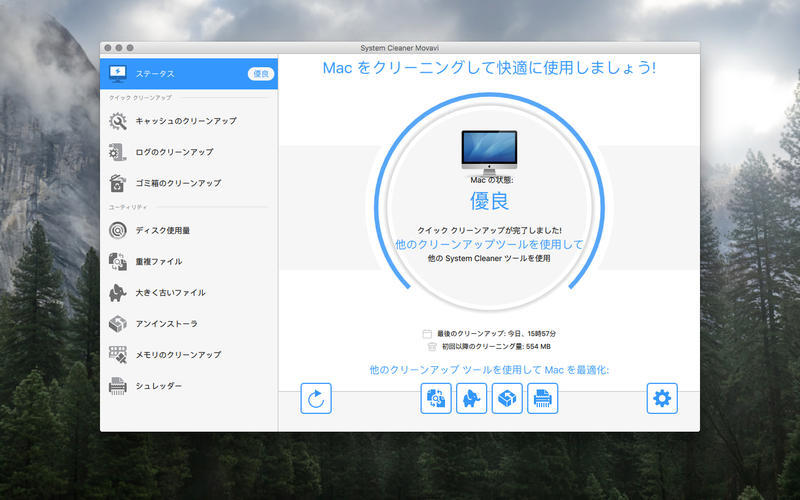Screen dimensions: 800x500
Task: Click the log cleanup icon
Action: coord(118,152)
